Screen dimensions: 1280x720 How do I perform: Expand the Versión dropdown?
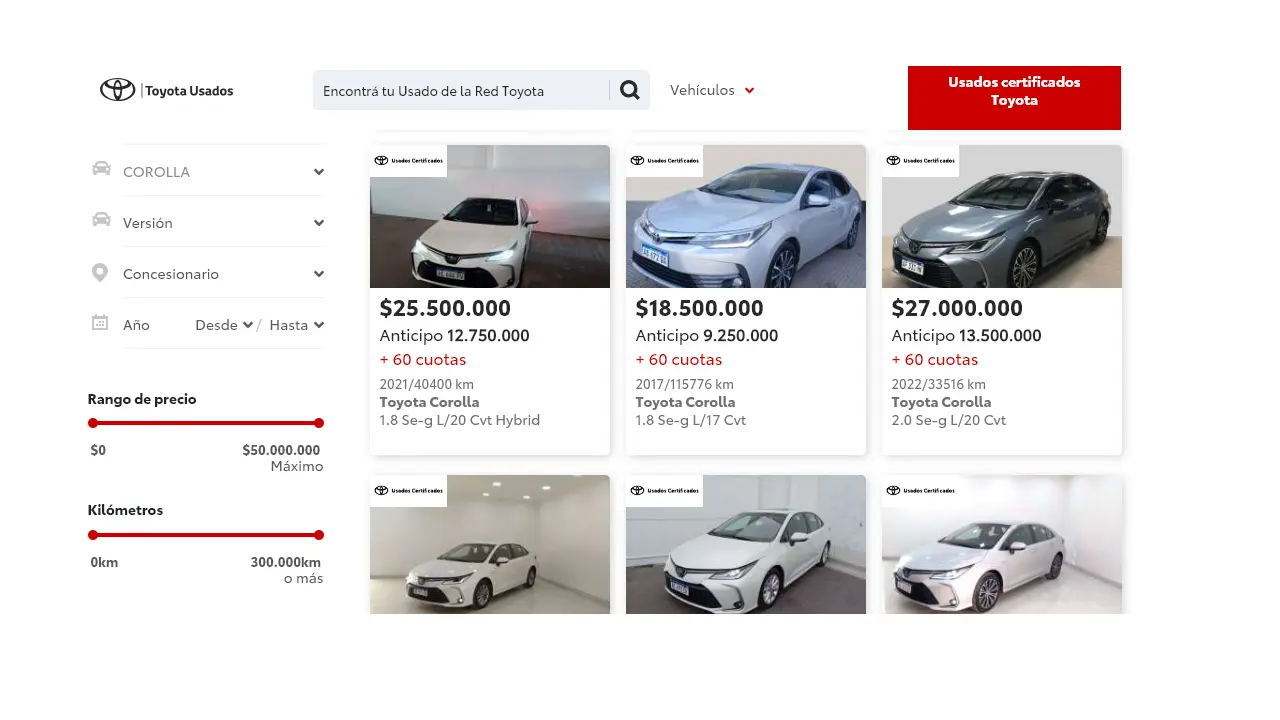pos(224,222)
